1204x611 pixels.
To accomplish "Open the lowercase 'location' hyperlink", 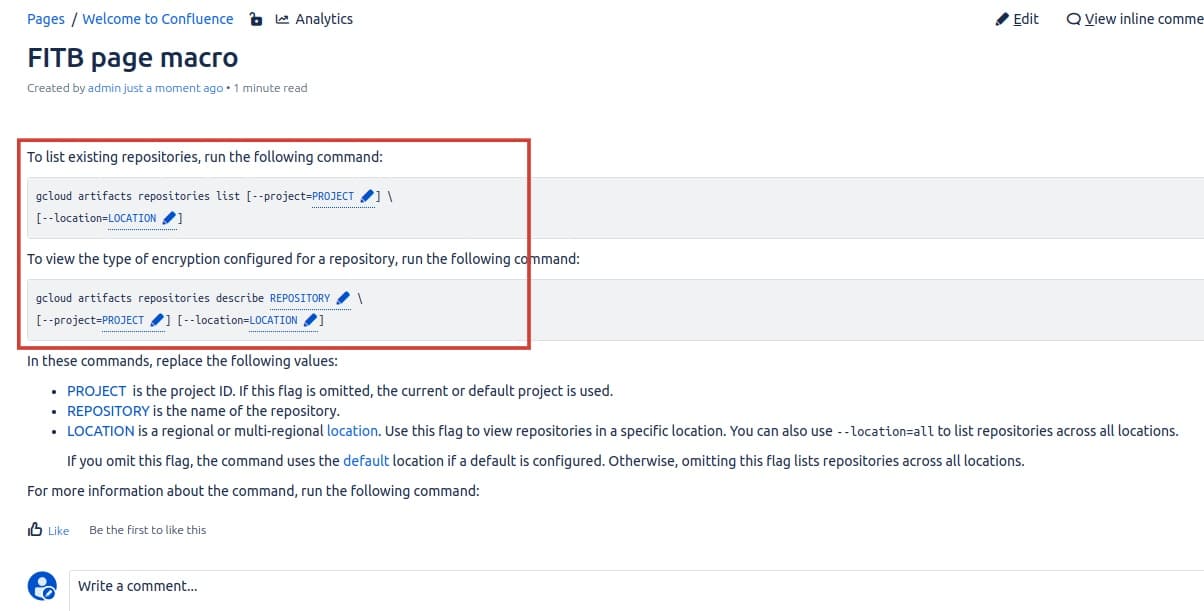I will [x=352, y=431].
